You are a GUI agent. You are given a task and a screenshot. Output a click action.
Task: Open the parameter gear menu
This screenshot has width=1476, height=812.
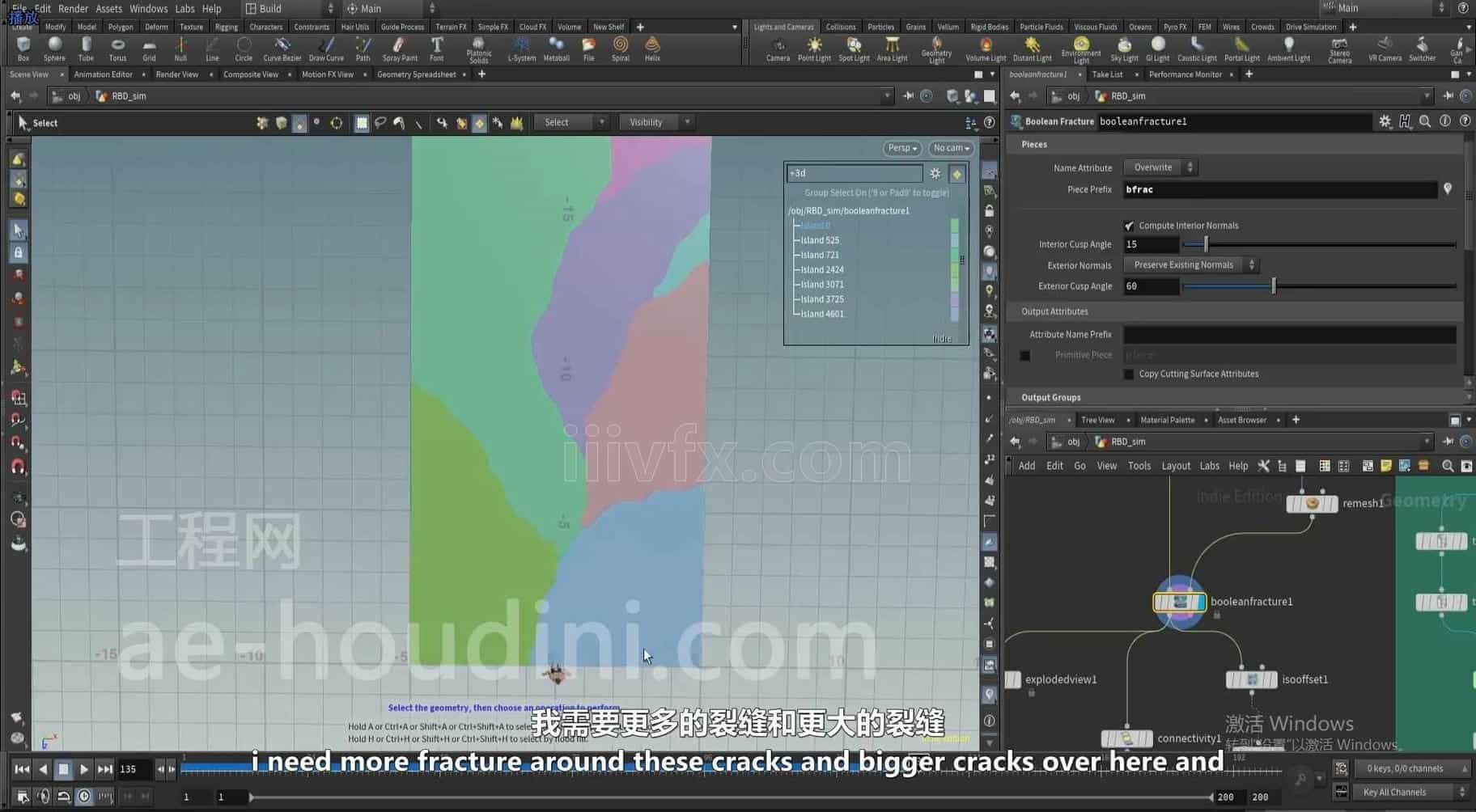pos(1385,121)
